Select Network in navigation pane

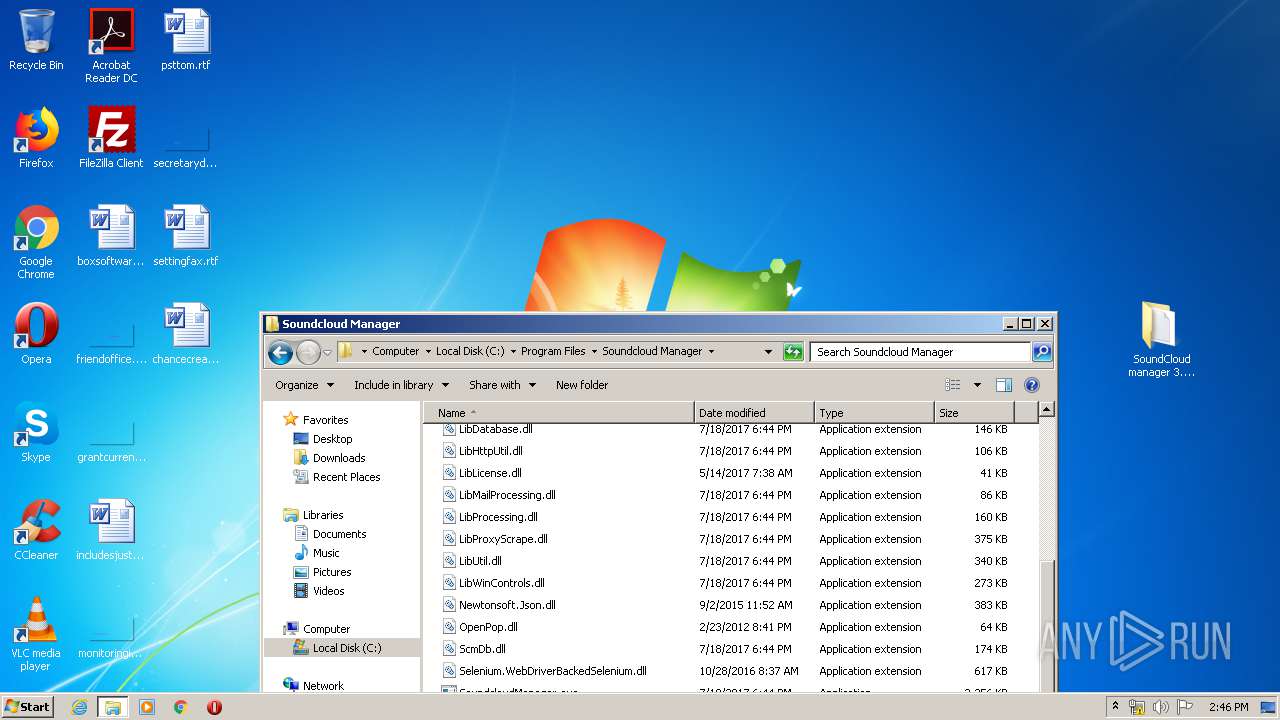323,686
